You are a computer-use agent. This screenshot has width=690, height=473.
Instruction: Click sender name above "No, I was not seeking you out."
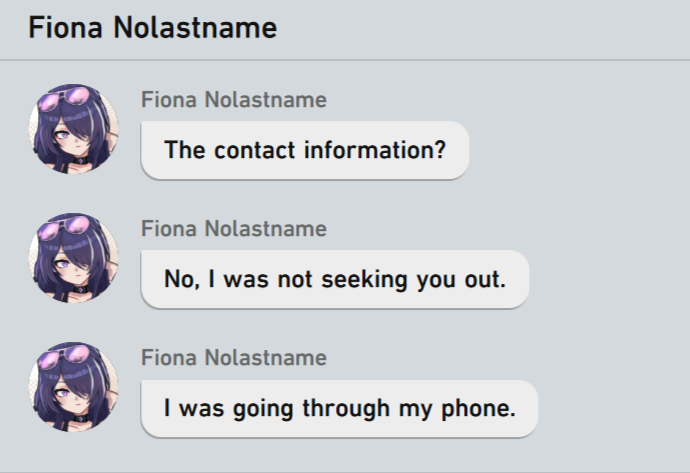tap(233, 229)
